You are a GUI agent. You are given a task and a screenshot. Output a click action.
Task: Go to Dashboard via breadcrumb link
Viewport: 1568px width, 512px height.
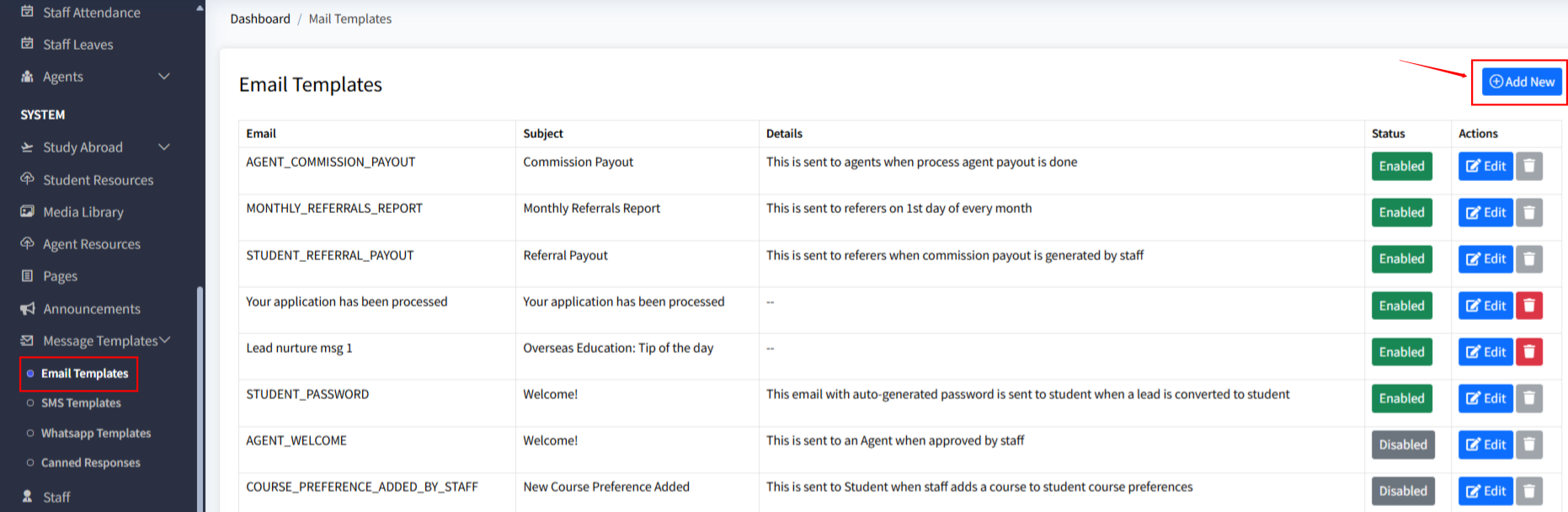click(x=260, y=19)
